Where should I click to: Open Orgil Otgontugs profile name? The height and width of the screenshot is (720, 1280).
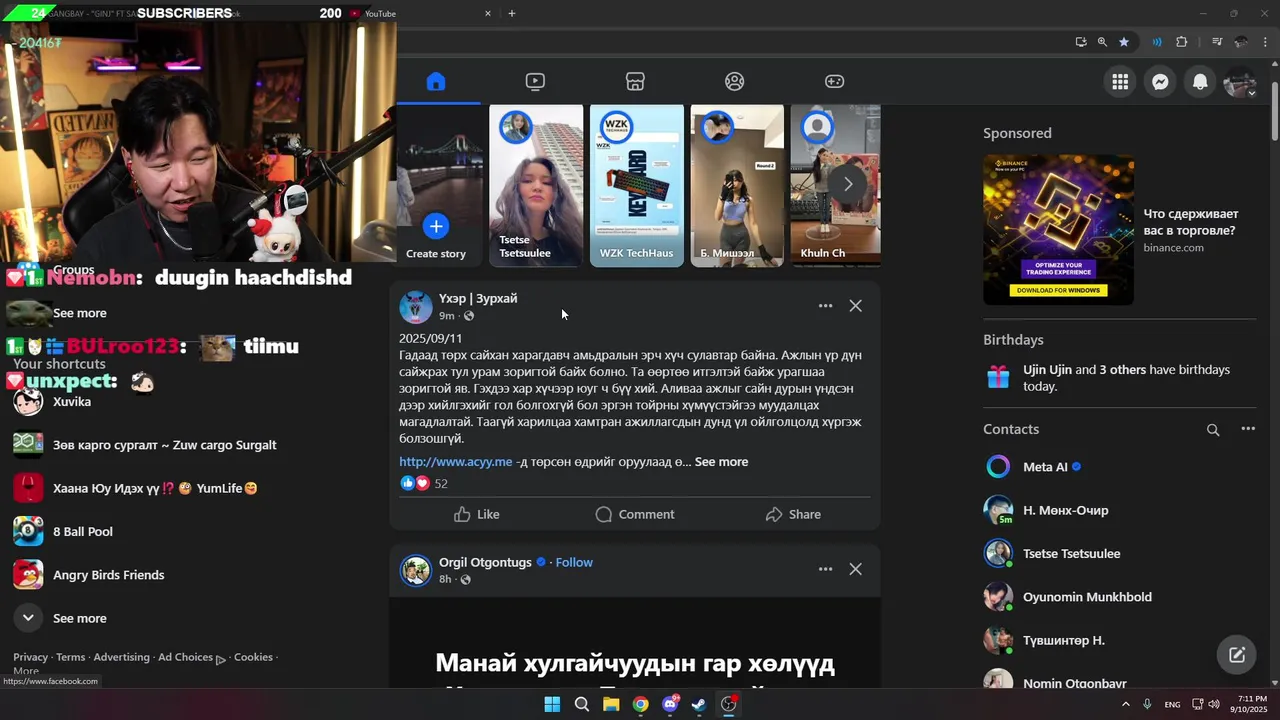pos(485,562)
